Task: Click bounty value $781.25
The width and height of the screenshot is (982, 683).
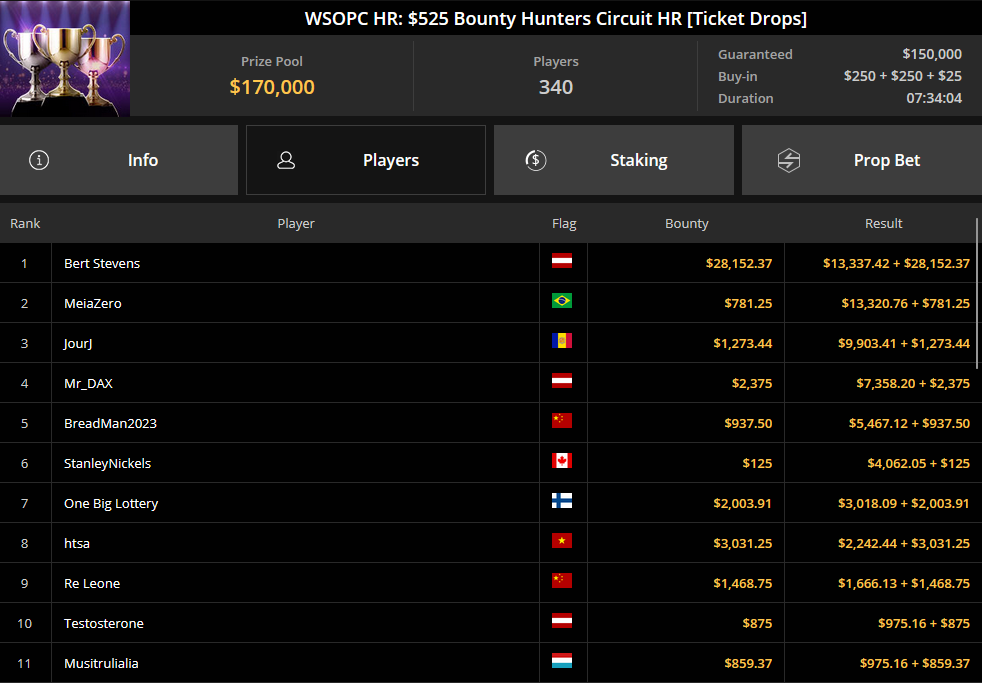Action: [x=748, y=304]
